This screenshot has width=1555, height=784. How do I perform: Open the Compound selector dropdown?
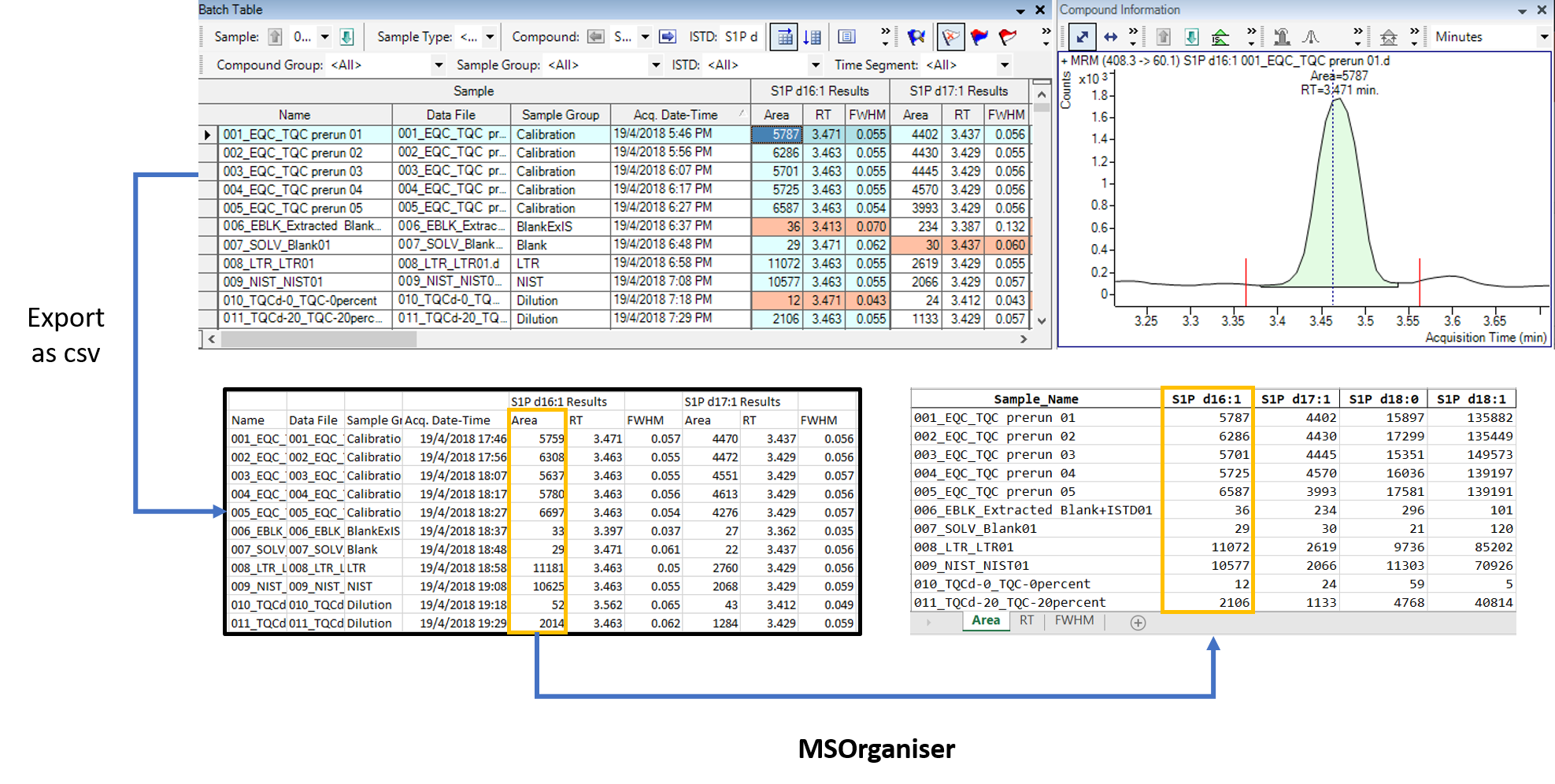point(645,37)
